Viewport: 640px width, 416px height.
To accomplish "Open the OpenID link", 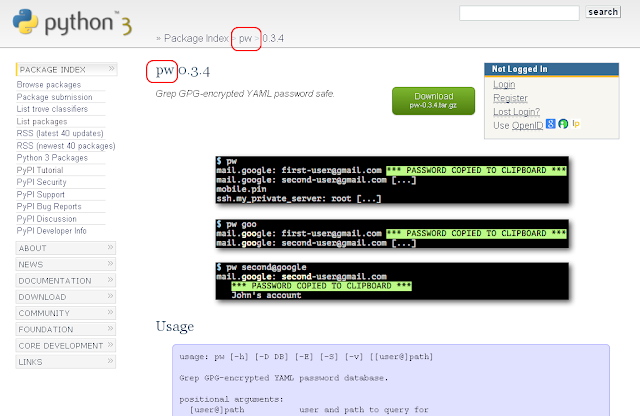I will click(527, 125).
